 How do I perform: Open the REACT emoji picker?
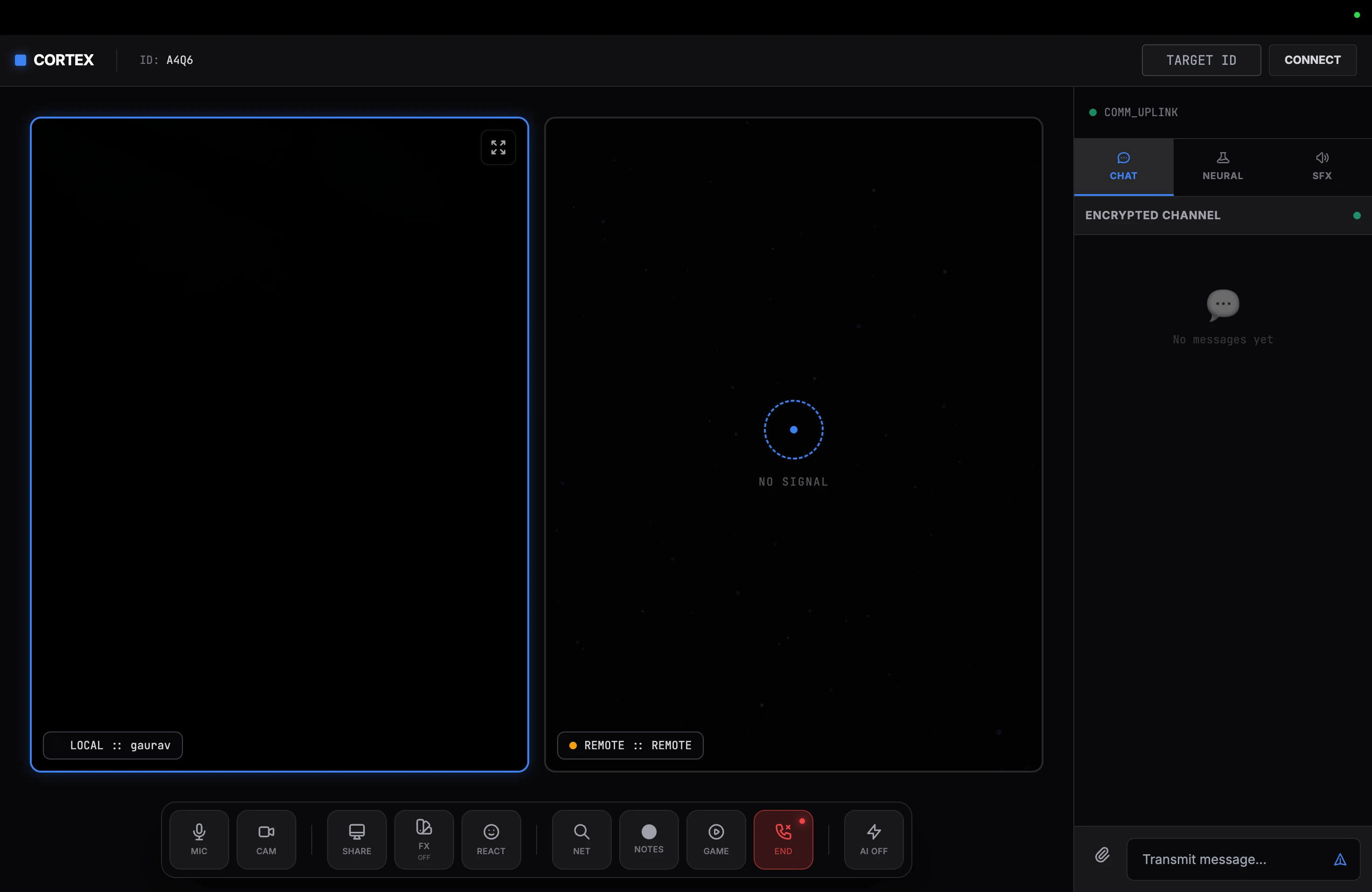[x=490, y=839]
